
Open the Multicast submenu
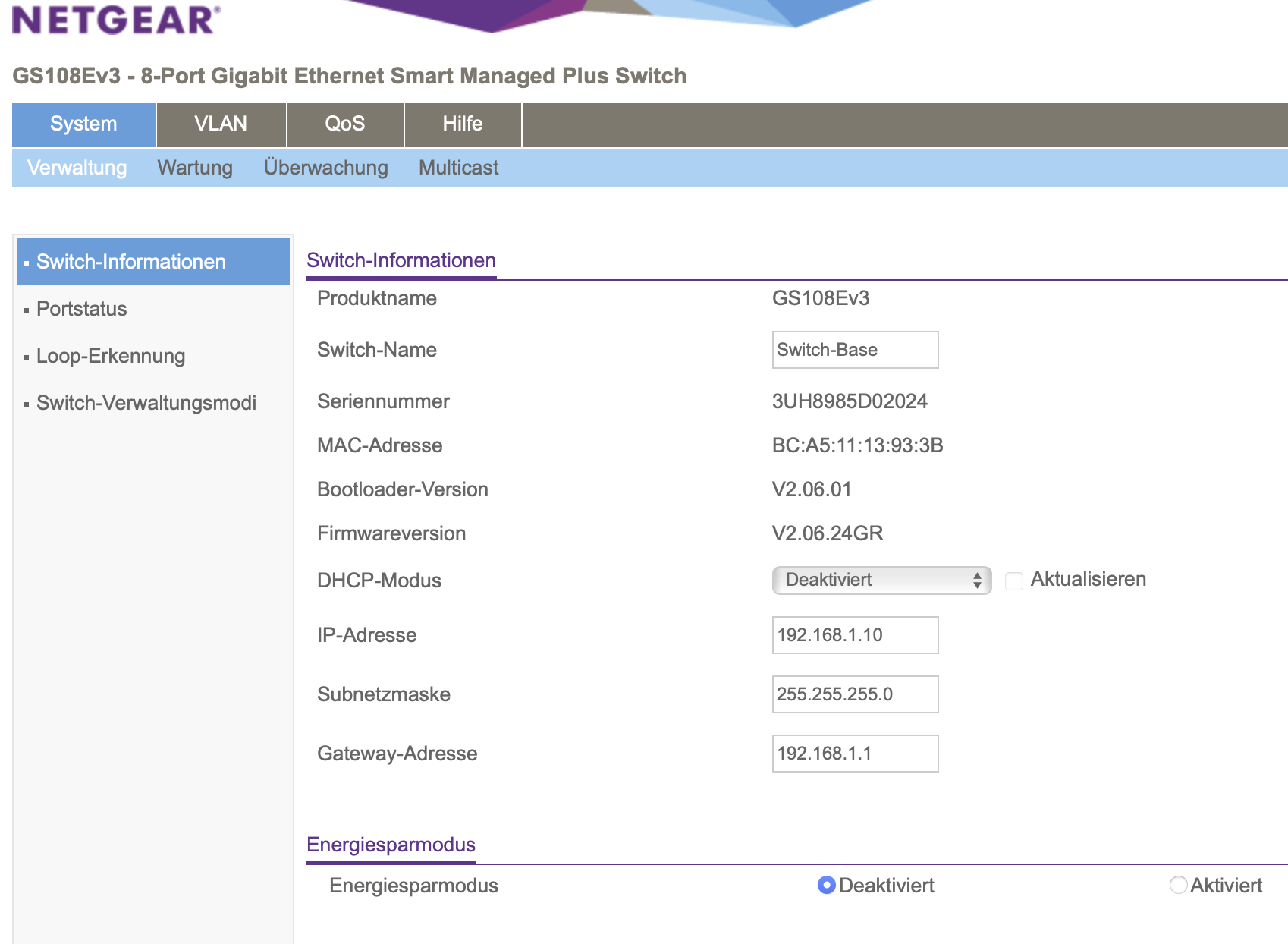(459, 168)
